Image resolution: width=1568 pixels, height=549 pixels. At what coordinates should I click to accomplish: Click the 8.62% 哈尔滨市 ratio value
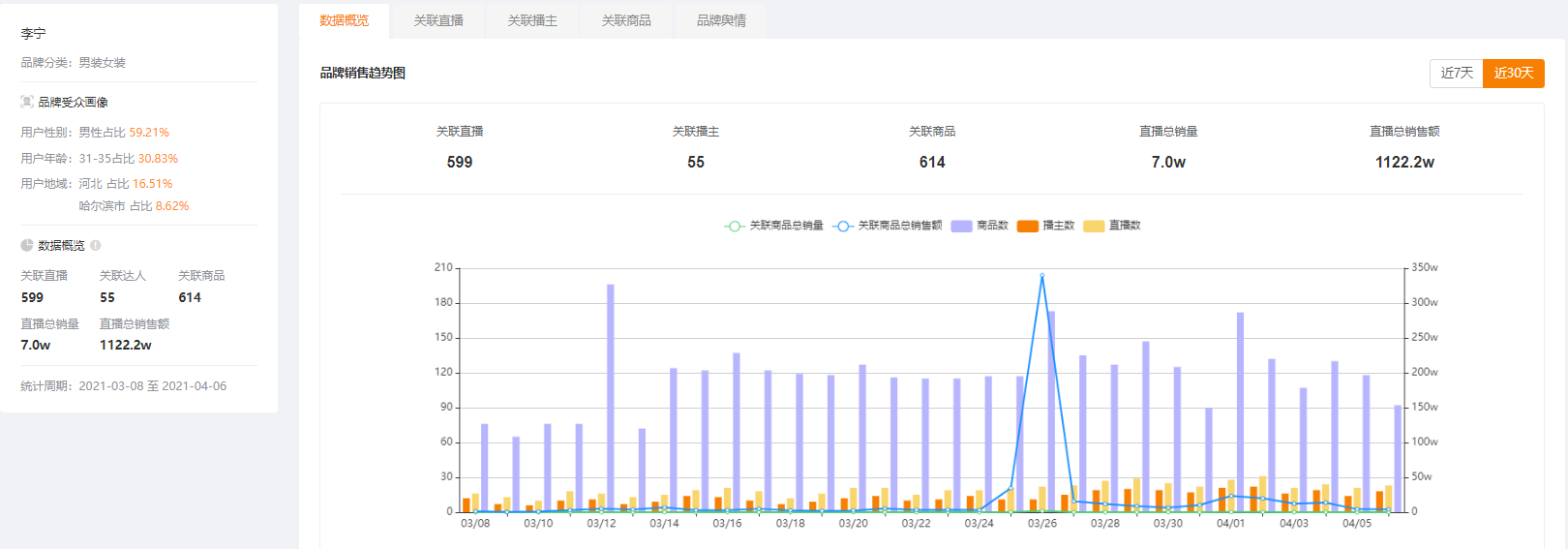[x=172, y=206]
